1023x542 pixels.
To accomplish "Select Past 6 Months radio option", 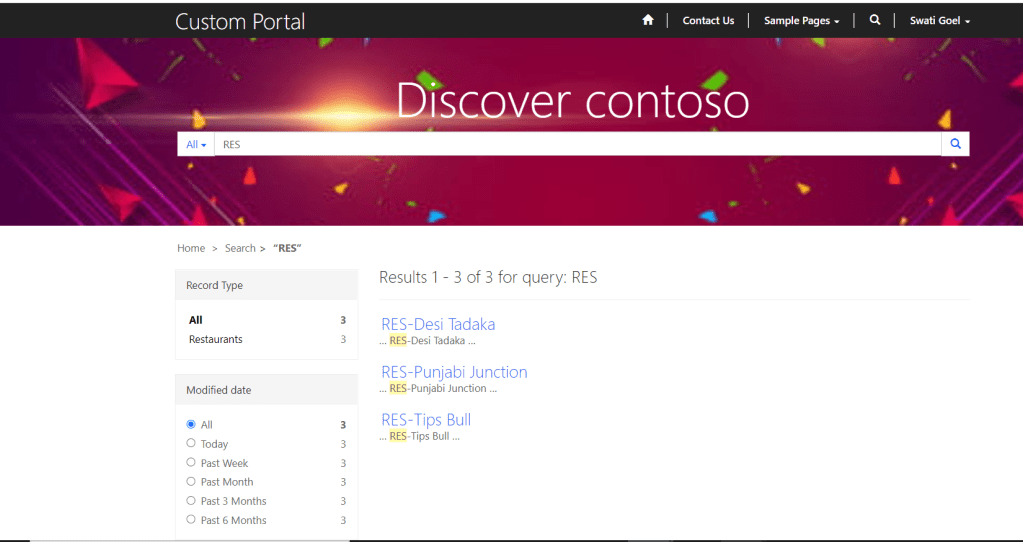I will click(x=191, y=520).
